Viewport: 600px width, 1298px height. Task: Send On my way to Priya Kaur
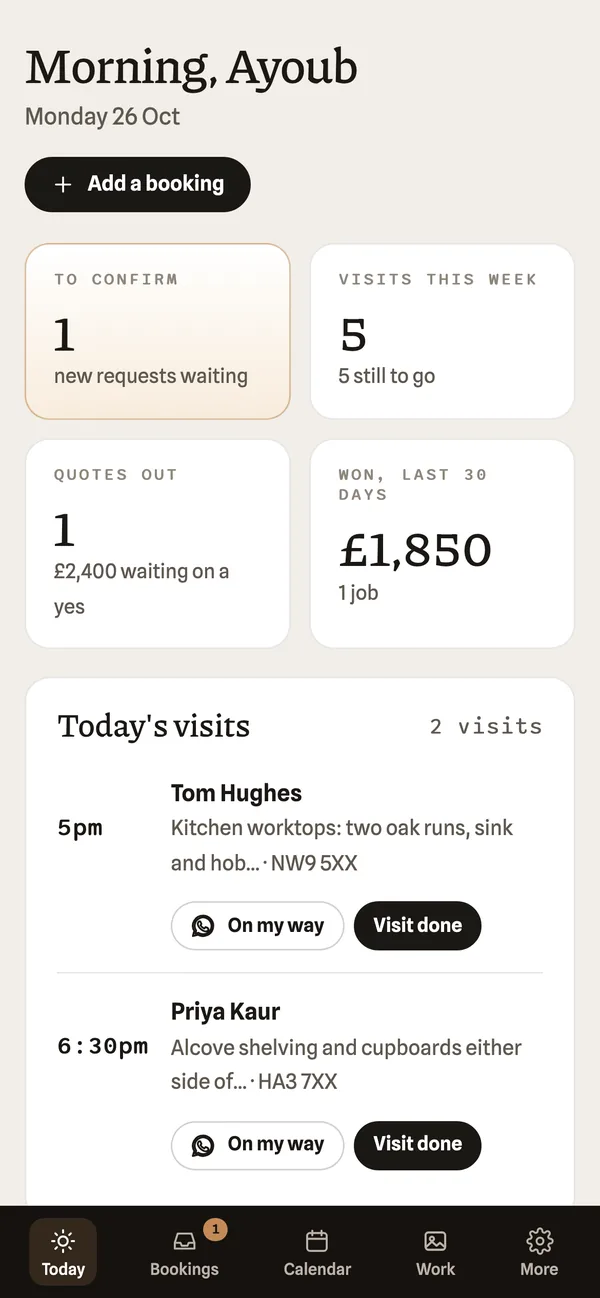[257, 1145]
